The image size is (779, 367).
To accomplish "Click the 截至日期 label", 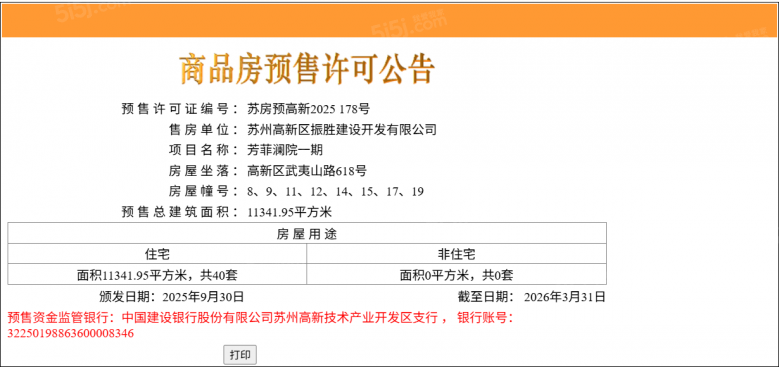I will [485, 297].
